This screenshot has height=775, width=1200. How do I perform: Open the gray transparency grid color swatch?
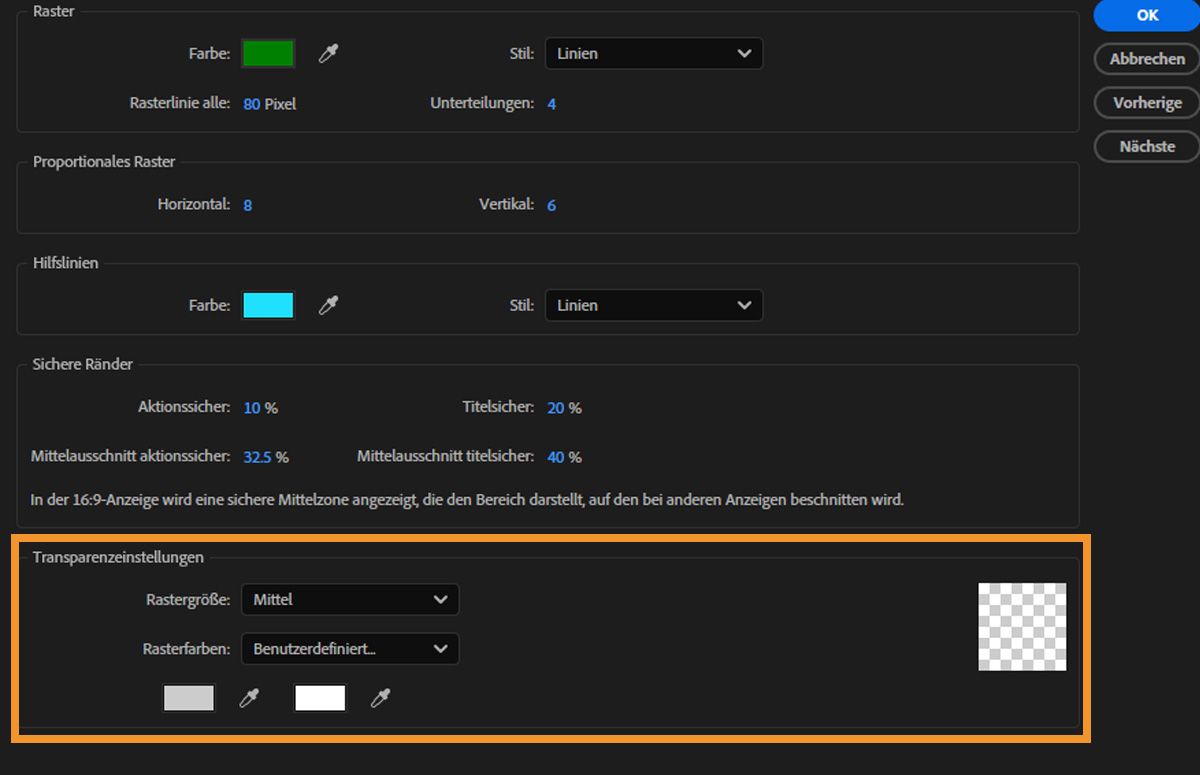189,698
